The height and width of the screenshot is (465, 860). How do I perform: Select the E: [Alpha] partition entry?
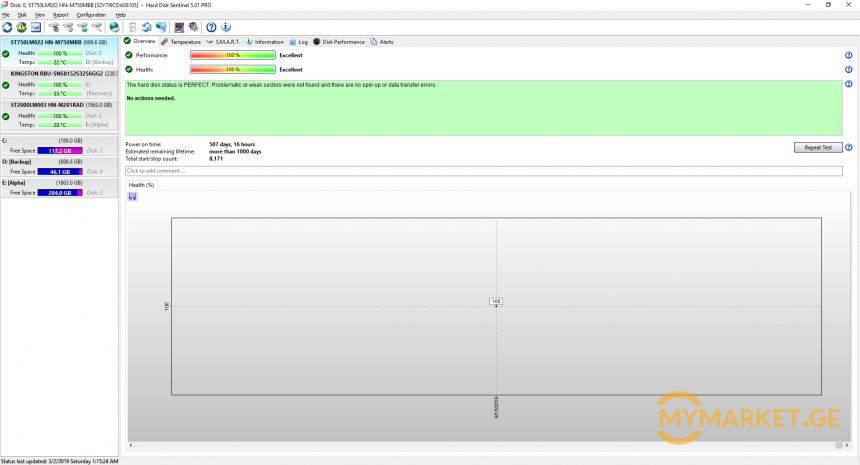click(x=59, y=188)
